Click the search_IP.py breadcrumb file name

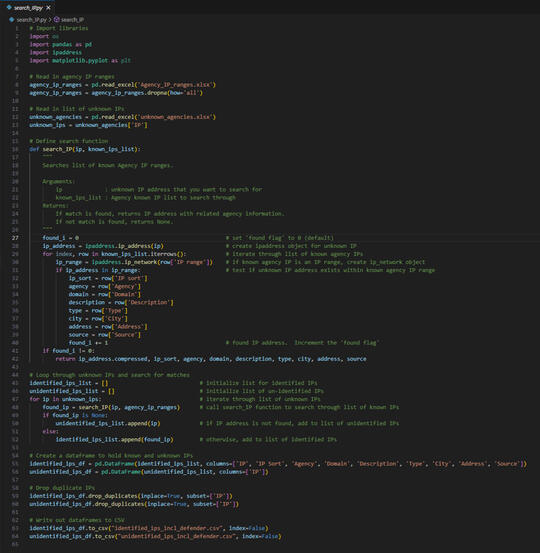tap(31, 20)
